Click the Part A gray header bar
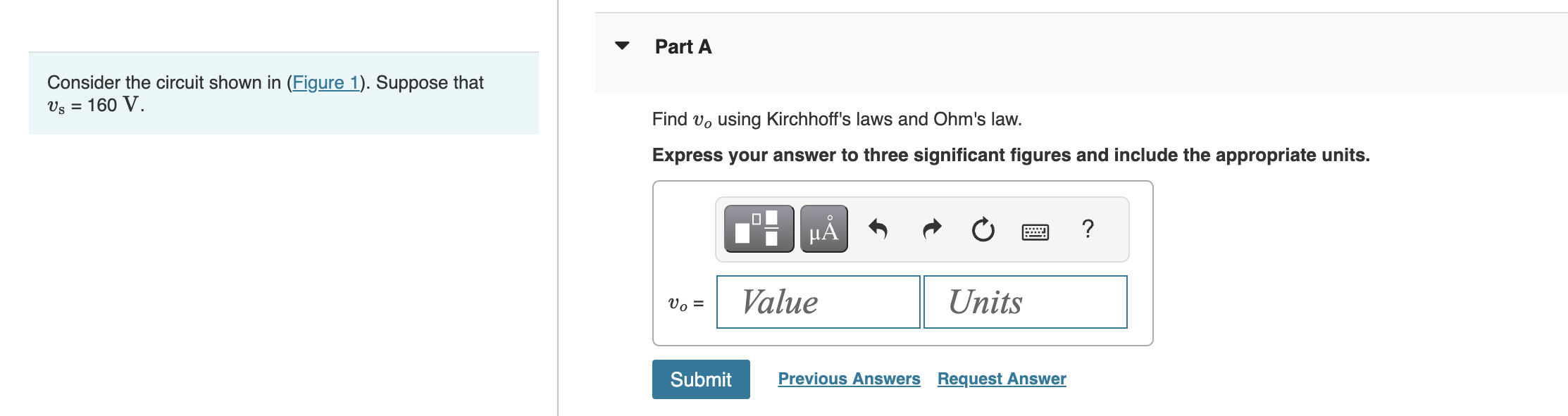The width and height of the screenshot is (1568, 416). coord(1081,53)
